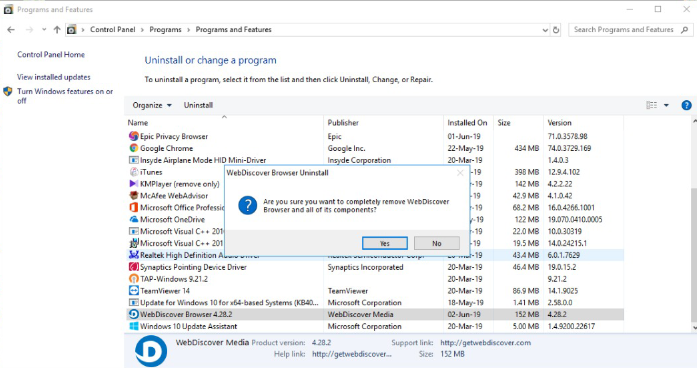Open Control Panel Home link
The image size is (697, 368).
[51, 55]
